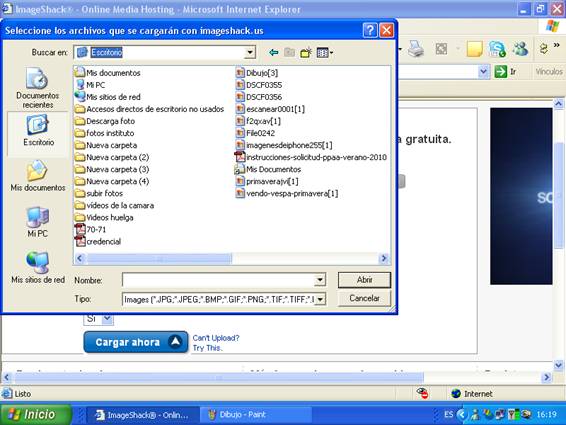Click the file list horizontal scrollbar thumb

pos(159,258)
